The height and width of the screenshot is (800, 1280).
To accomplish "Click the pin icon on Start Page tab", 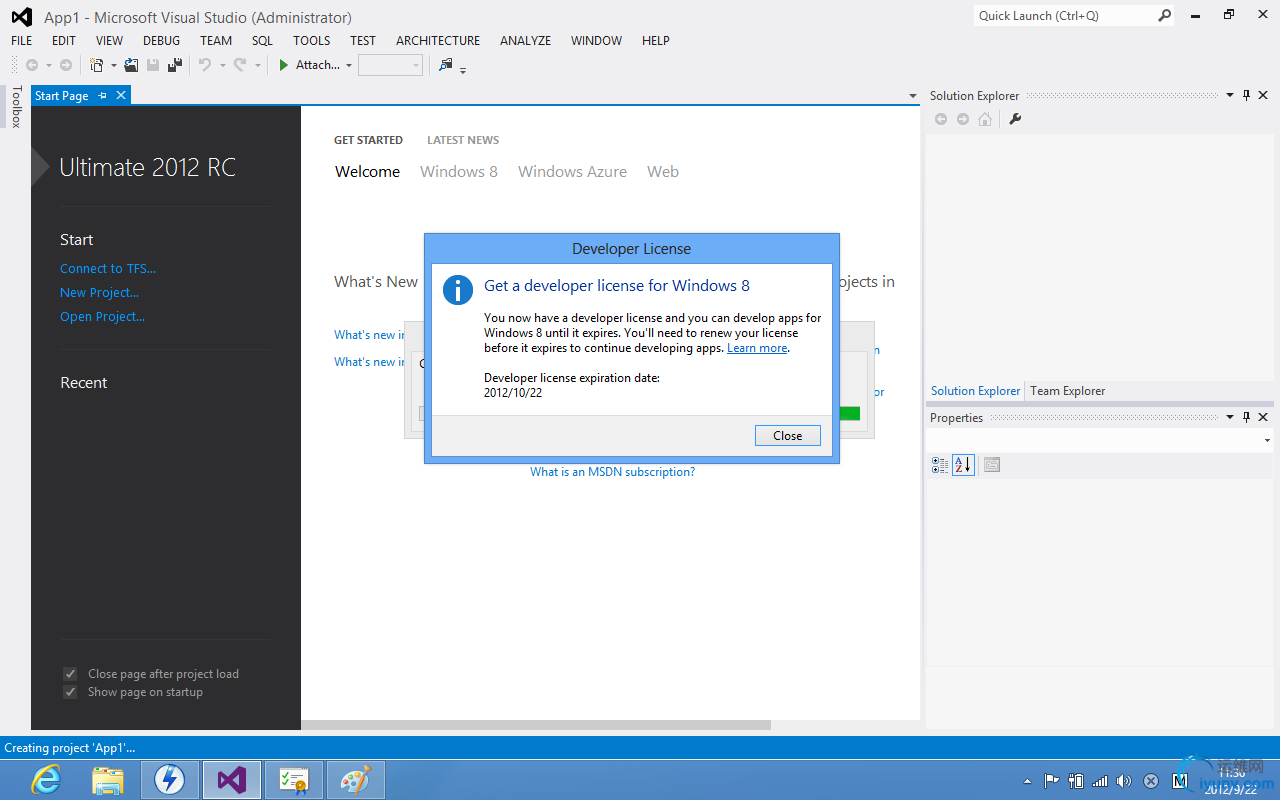I will (x=102, y=95).
